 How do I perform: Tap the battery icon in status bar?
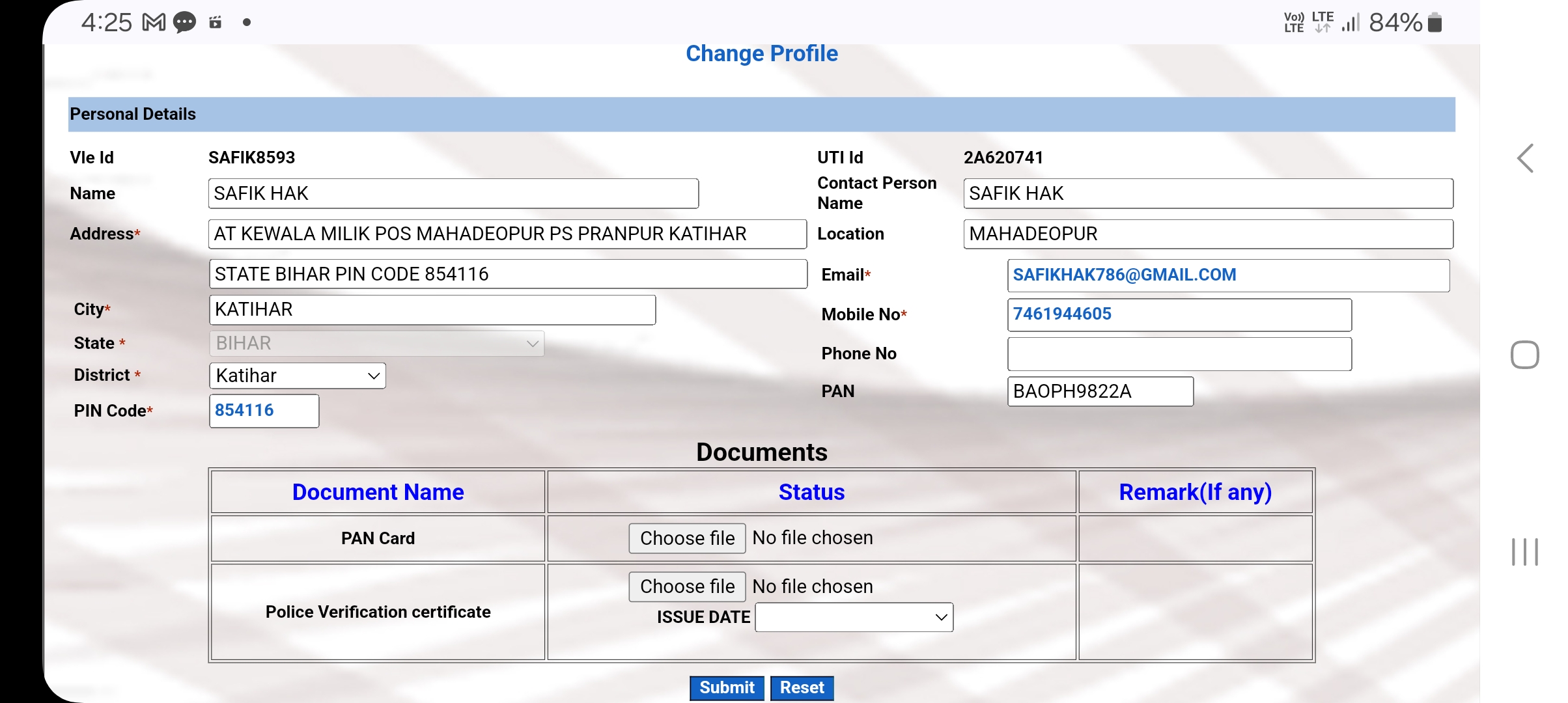(1435, 23)
